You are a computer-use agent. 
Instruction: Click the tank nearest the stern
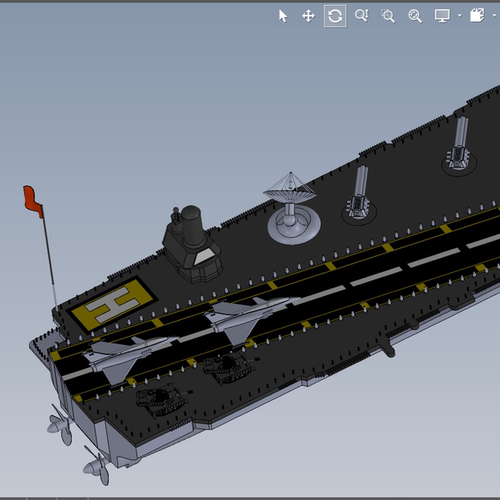pyautogui.click(x=162, y=399)
